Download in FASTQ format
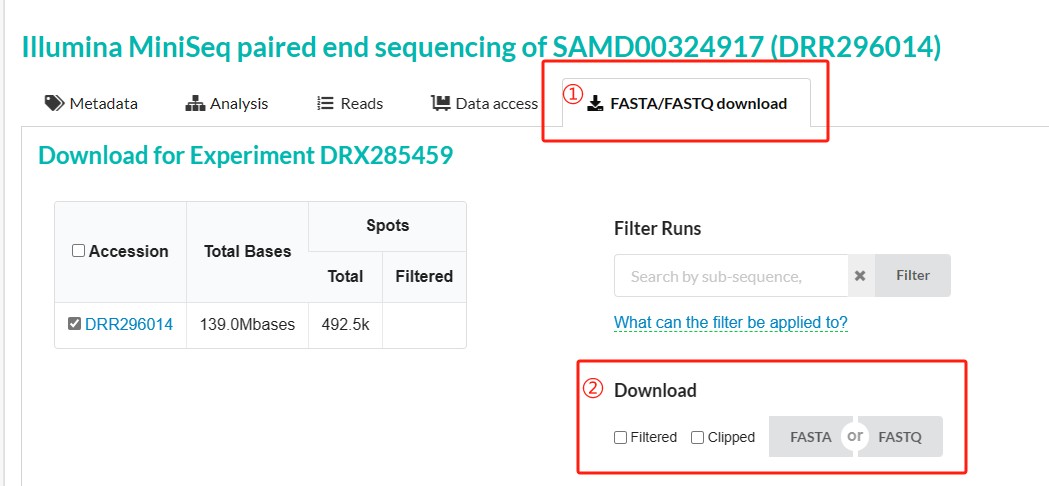Image resolution: width=1049 pixels, height=486 pixels. point(900,437)
